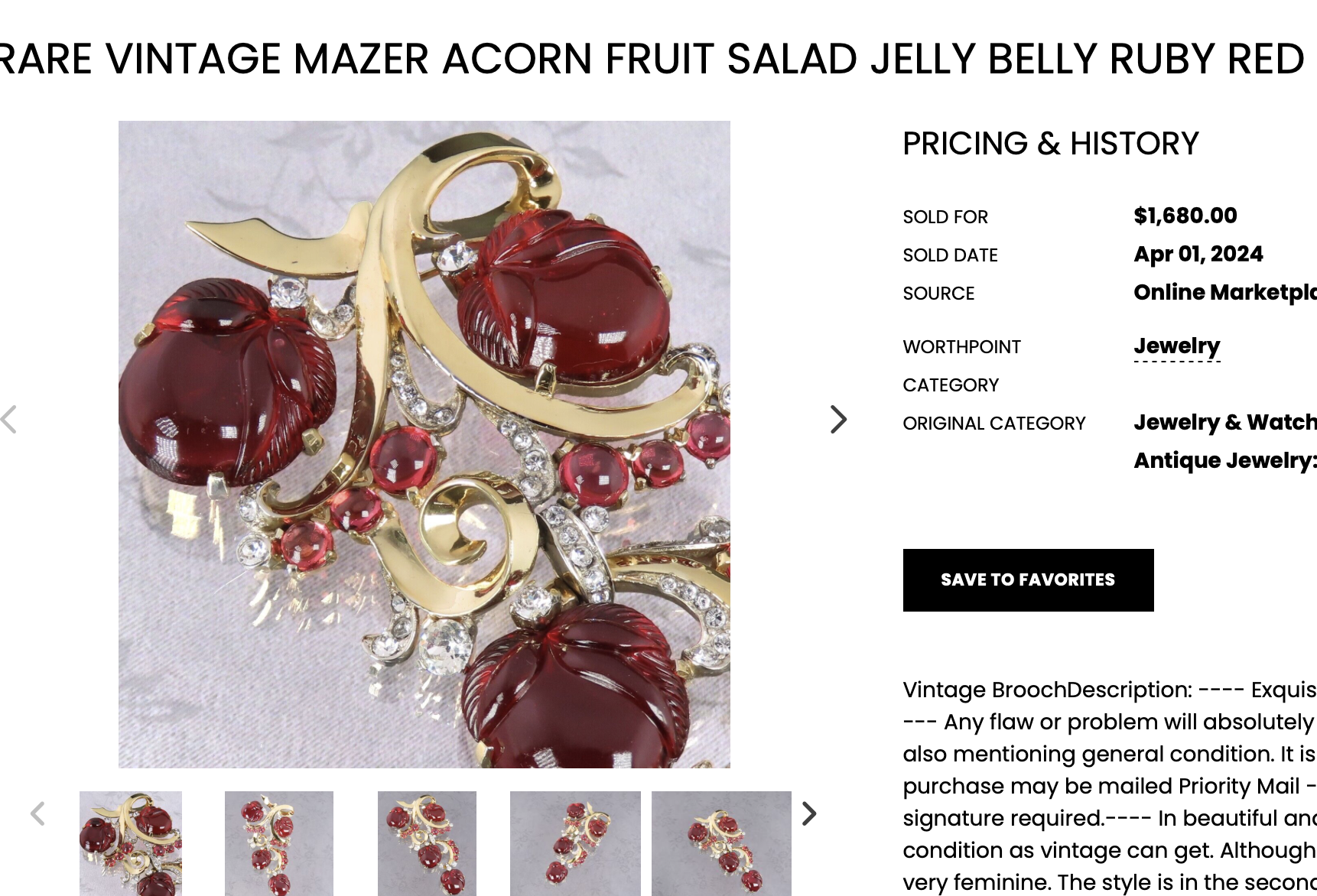Click the item title heading

652,59
